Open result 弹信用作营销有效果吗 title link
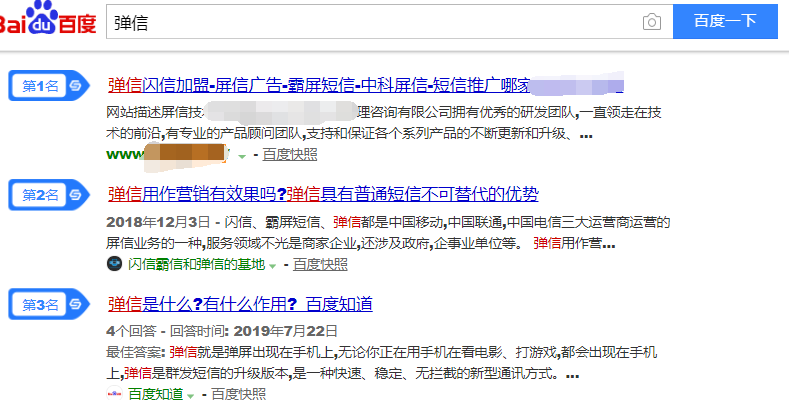Viewport: 789px width, 400px height. coord(323,194)
